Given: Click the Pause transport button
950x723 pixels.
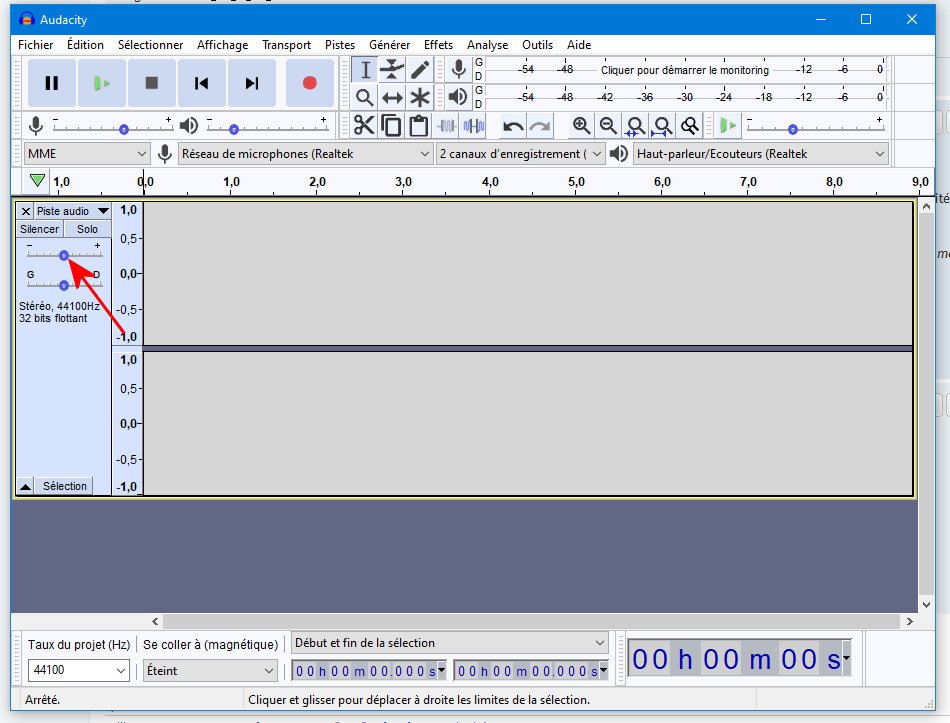Looking at the screenshot, I should pyautogui.click(x=52, y=83).
